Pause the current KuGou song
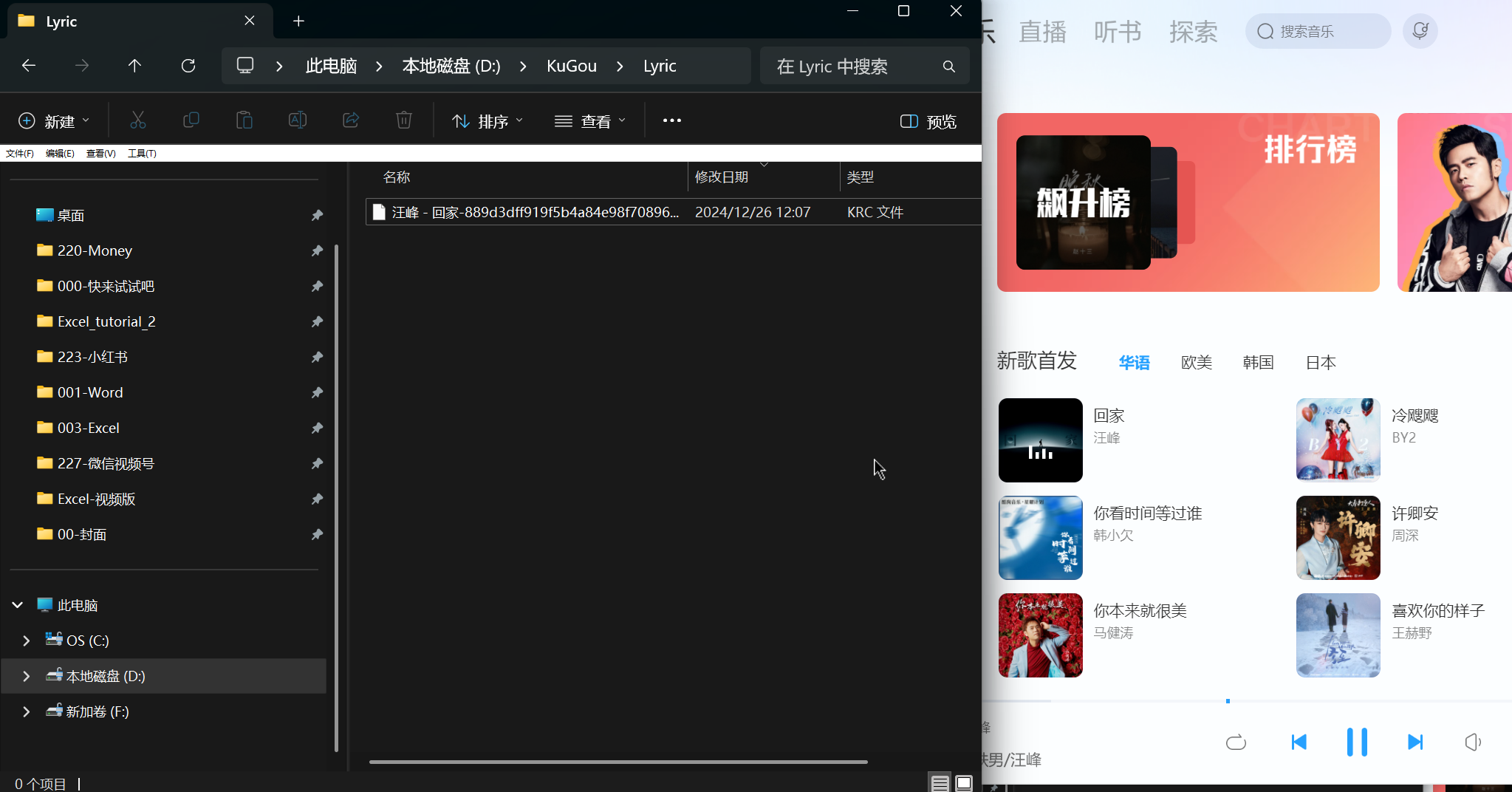This screenshot has width=1512, height=792. pyautogui.click(x=1357, y=742)
